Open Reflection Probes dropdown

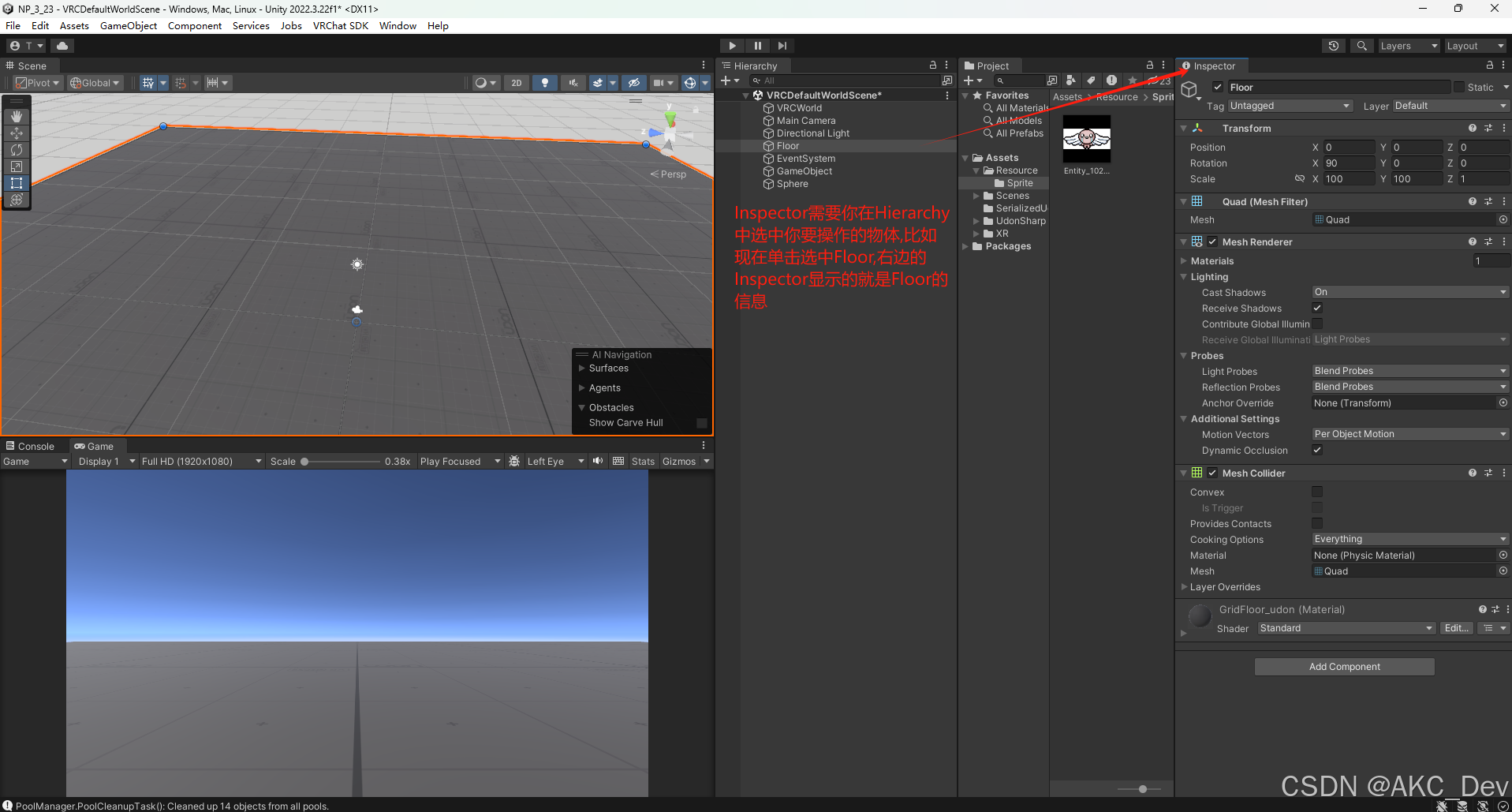tap(1410, 387)
